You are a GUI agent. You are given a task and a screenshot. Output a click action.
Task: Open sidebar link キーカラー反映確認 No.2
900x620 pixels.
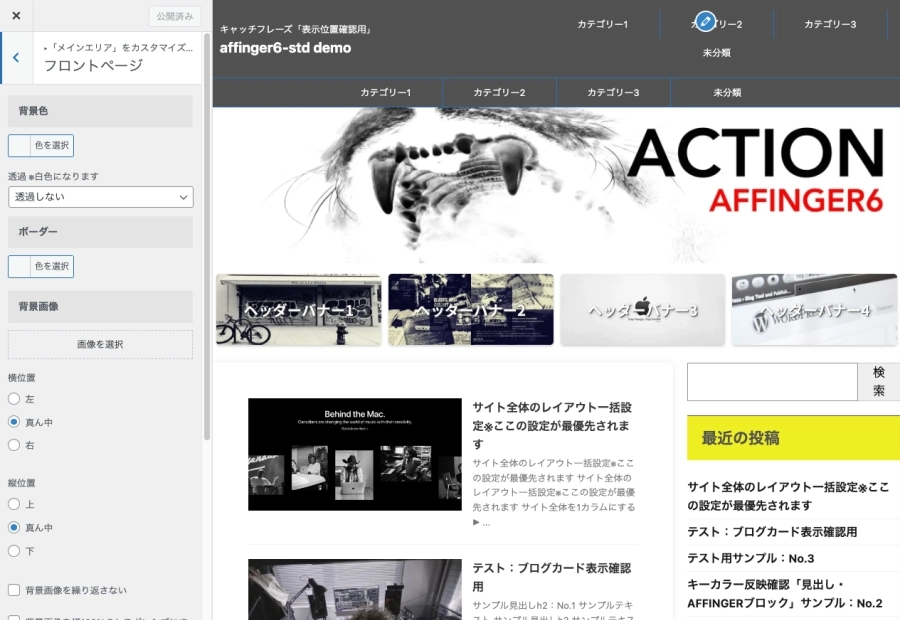pos(785,594)
